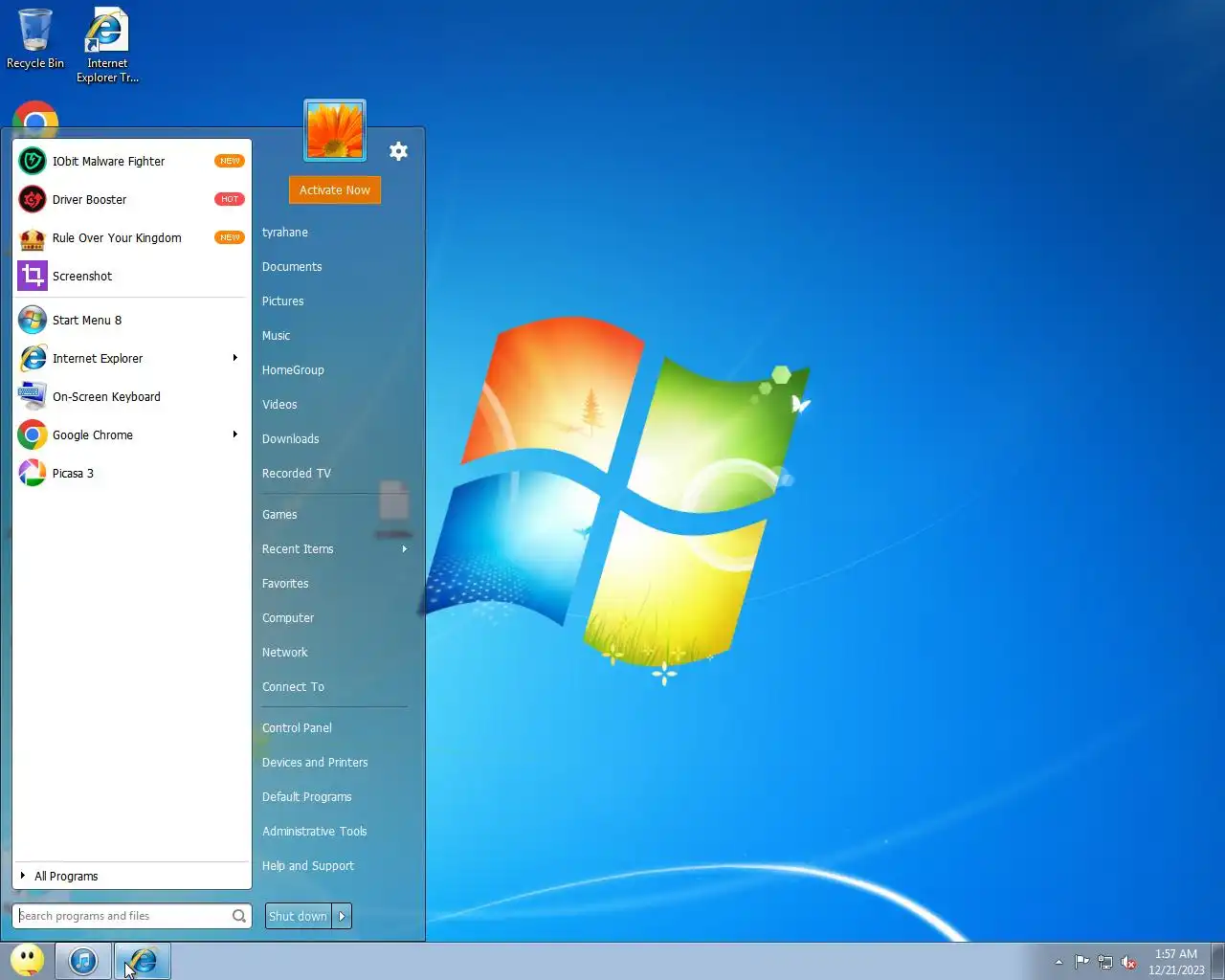Click the HOT badge beside Driver Booster

coord(230,199)
